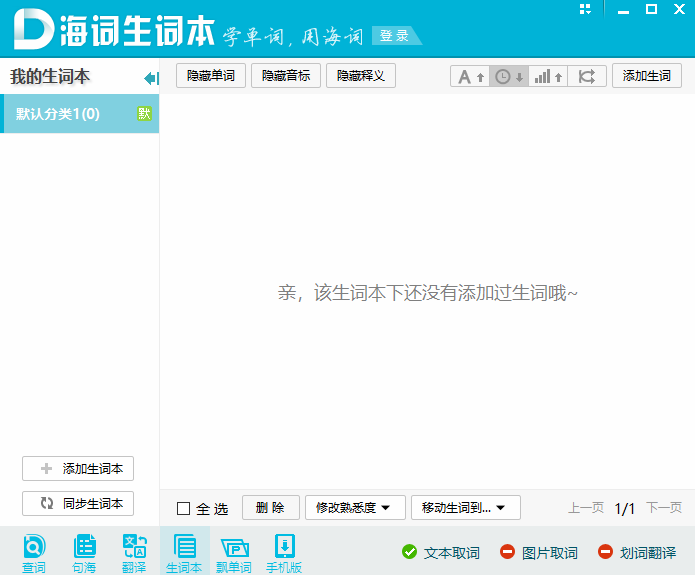Switch to the 句海 sentence tab
Viewport: 695px width, 575px height.
coord(84,553)
